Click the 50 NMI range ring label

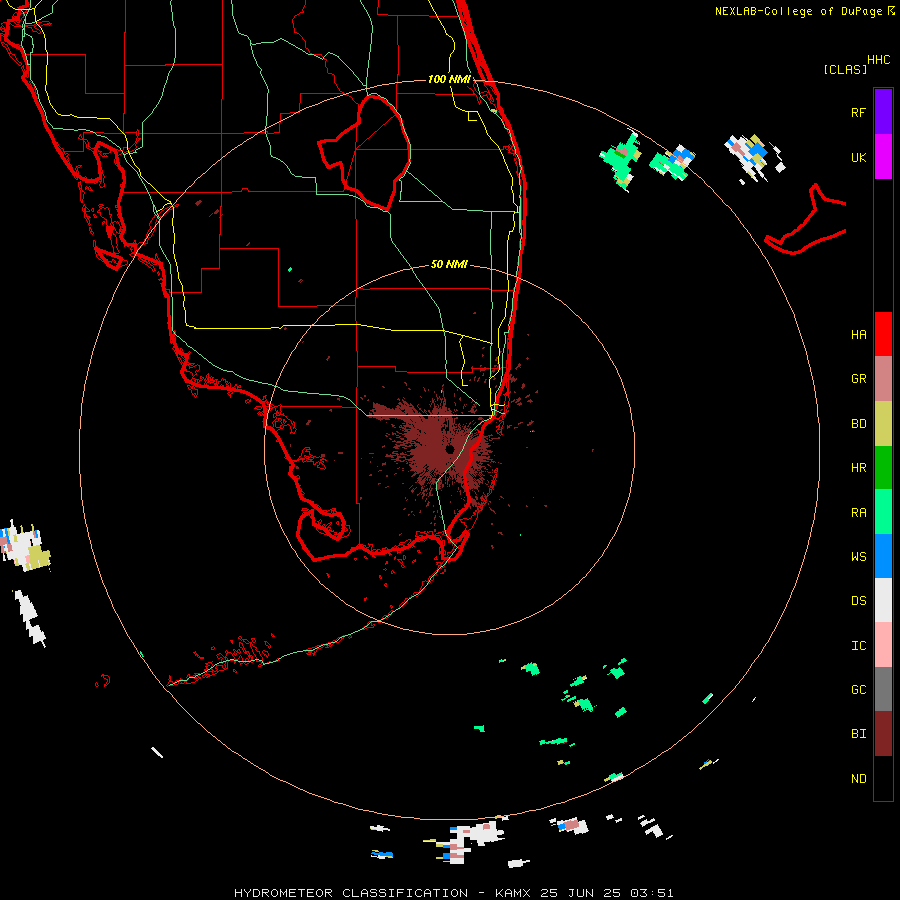tap(449, 264)
